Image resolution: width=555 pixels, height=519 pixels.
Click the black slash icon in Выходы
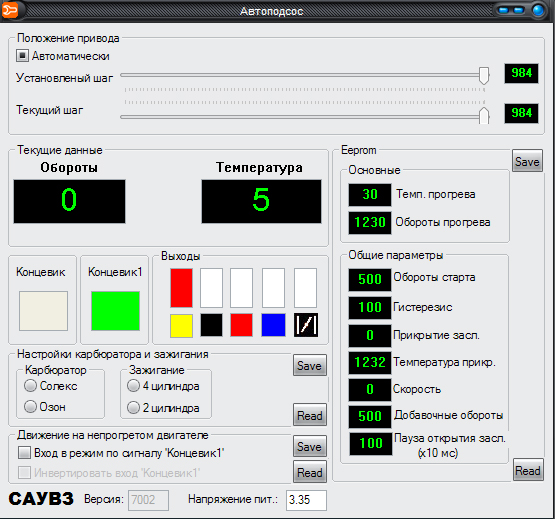(306, 325)
